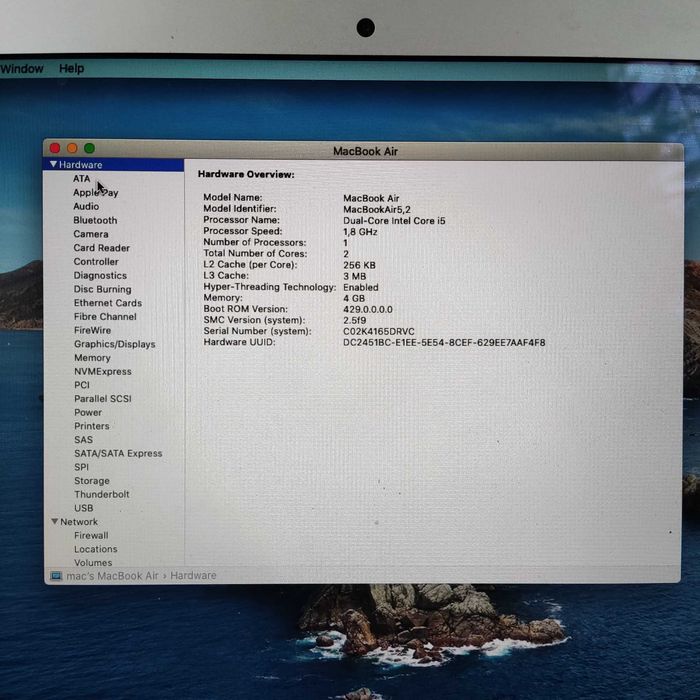Select Thunderbolt in the sidebar
Screen dimensions: 700x700
(102, 494)
